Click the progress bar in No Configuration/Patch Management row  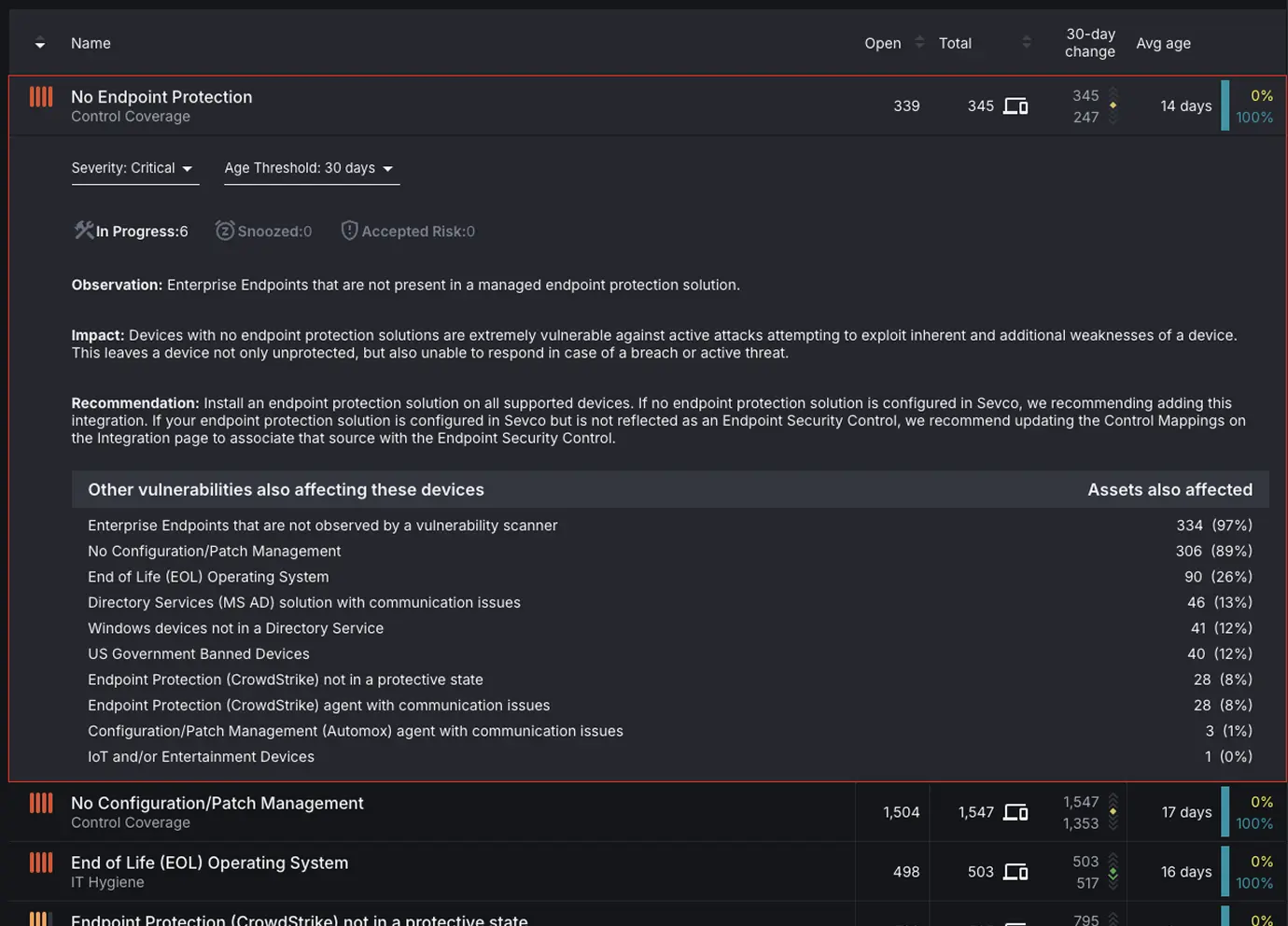coord(1225,812)
